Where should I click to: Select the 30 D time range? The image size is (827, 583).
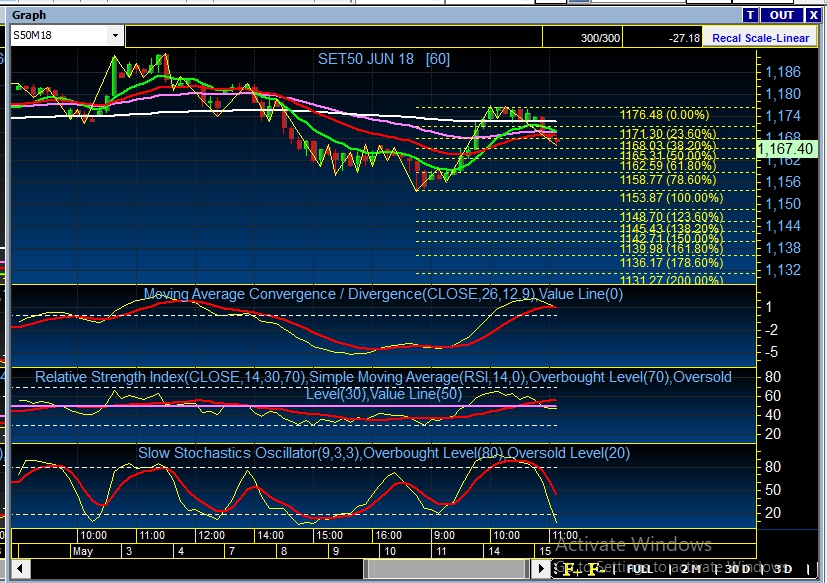(738, 569)
